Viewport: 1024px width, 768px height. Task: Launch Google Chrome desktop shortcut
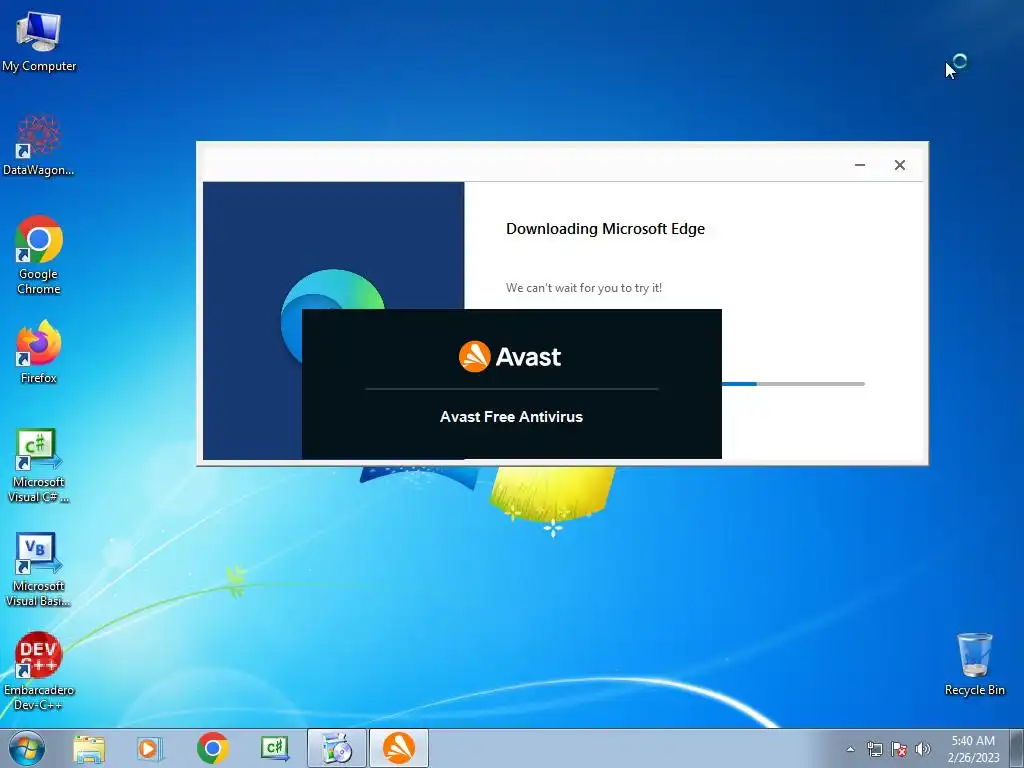point(39,255)
